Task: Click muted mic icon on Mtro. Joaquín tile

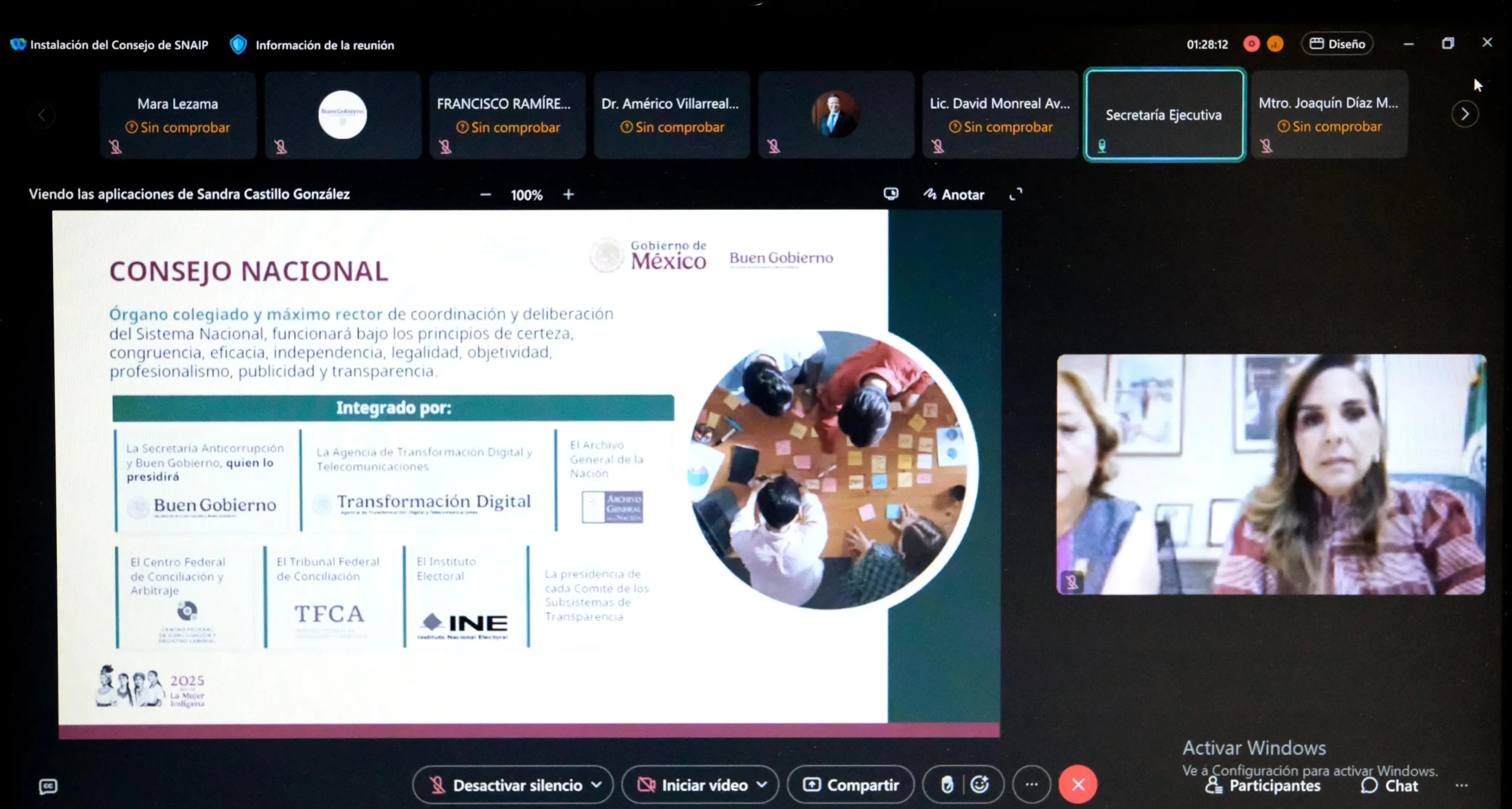Action: [x=1266, y=145]
